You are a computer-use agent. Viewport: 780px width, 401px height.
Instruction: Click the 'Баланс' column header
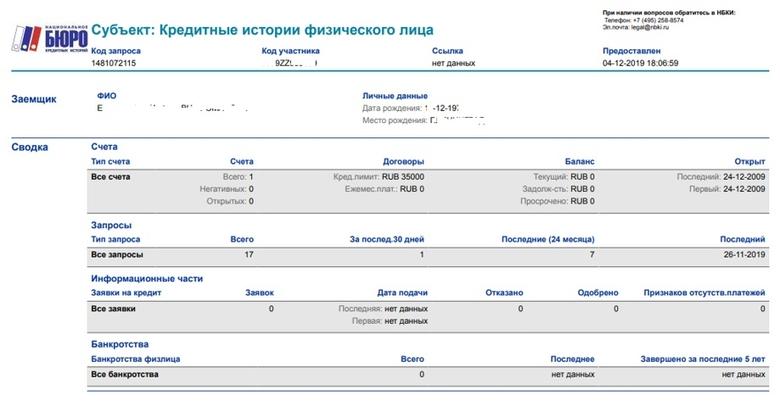[580, 161]
